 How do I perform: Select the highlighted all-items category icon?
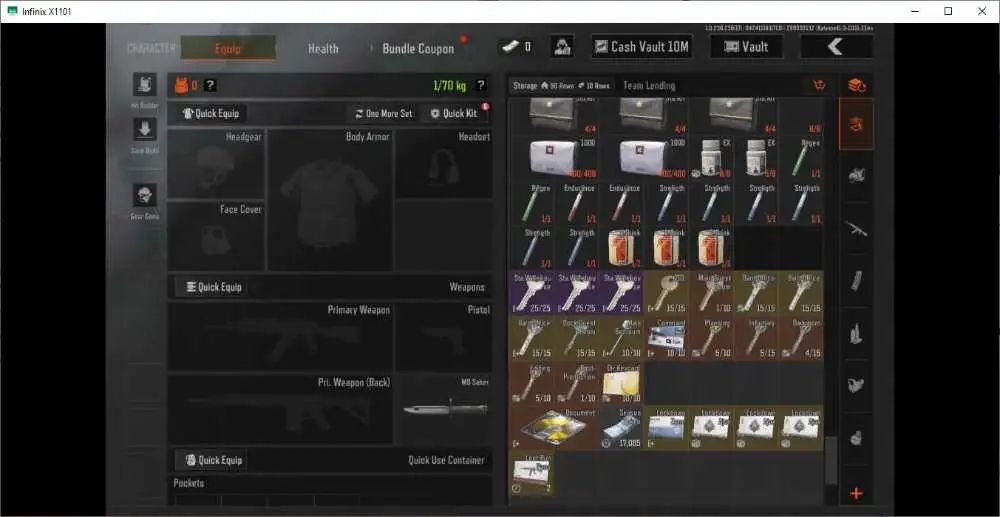pos(857,124)
